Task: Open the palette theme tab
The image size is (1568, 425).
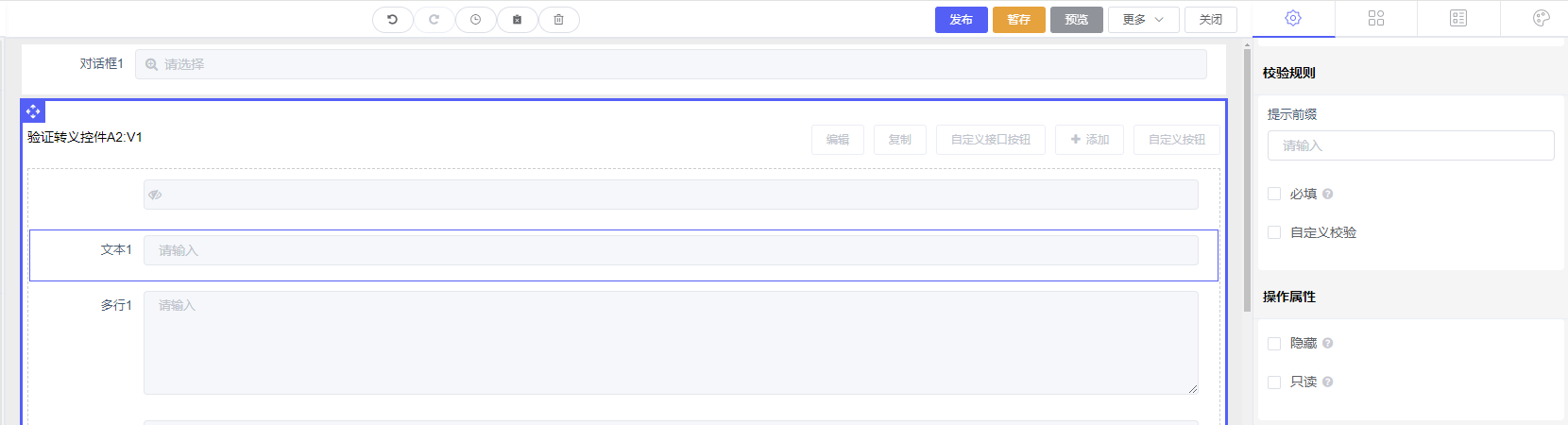Action: [x=1541, y=19]
